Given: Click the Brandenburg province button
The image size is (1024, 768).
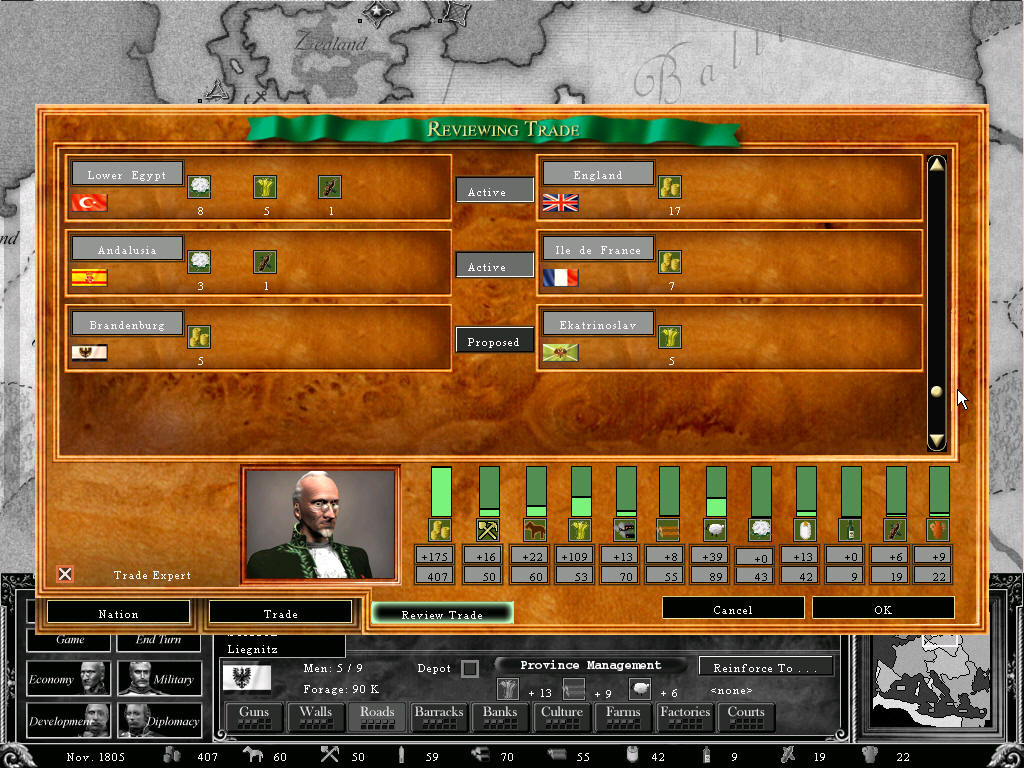Looking at the screenshot, I should [127, 324].
